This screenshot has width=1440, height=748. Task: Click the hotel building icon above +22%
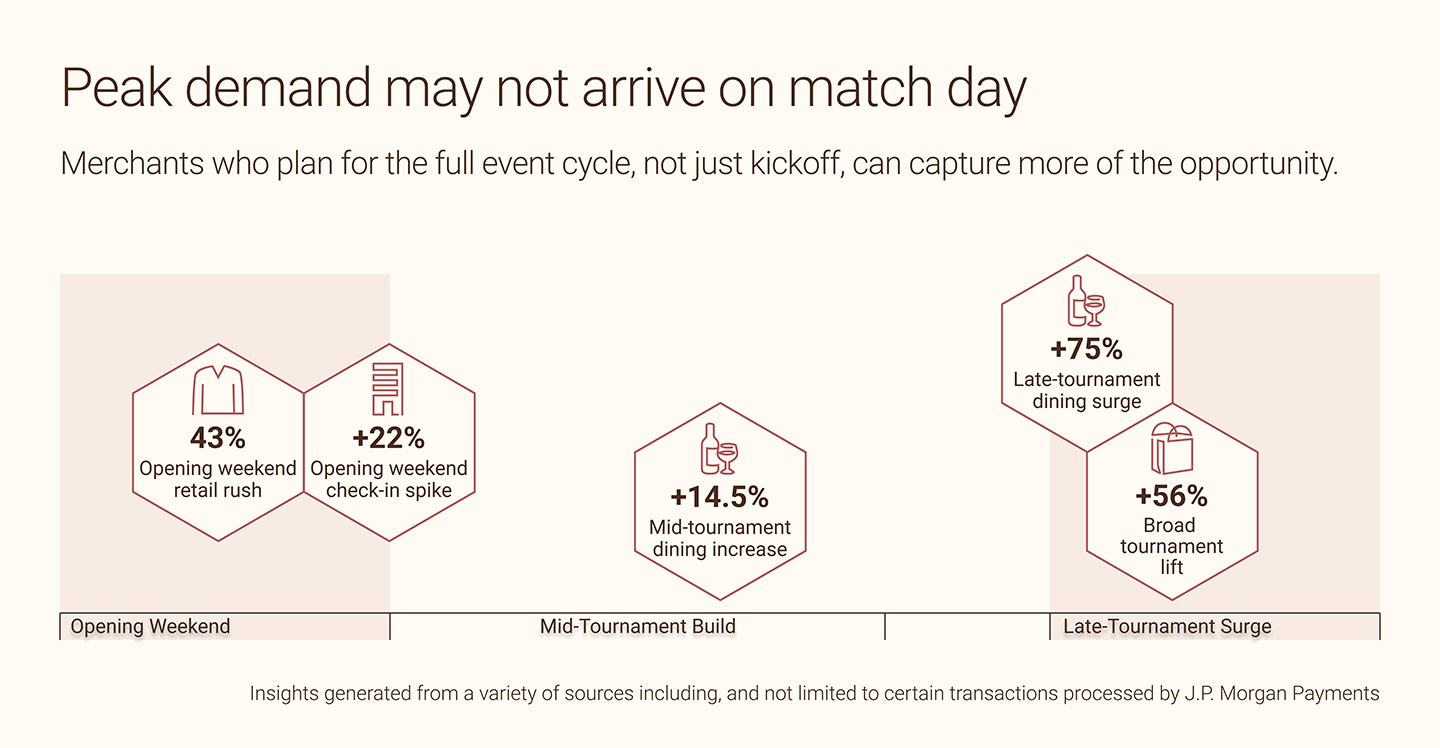[x=388, y=389]
